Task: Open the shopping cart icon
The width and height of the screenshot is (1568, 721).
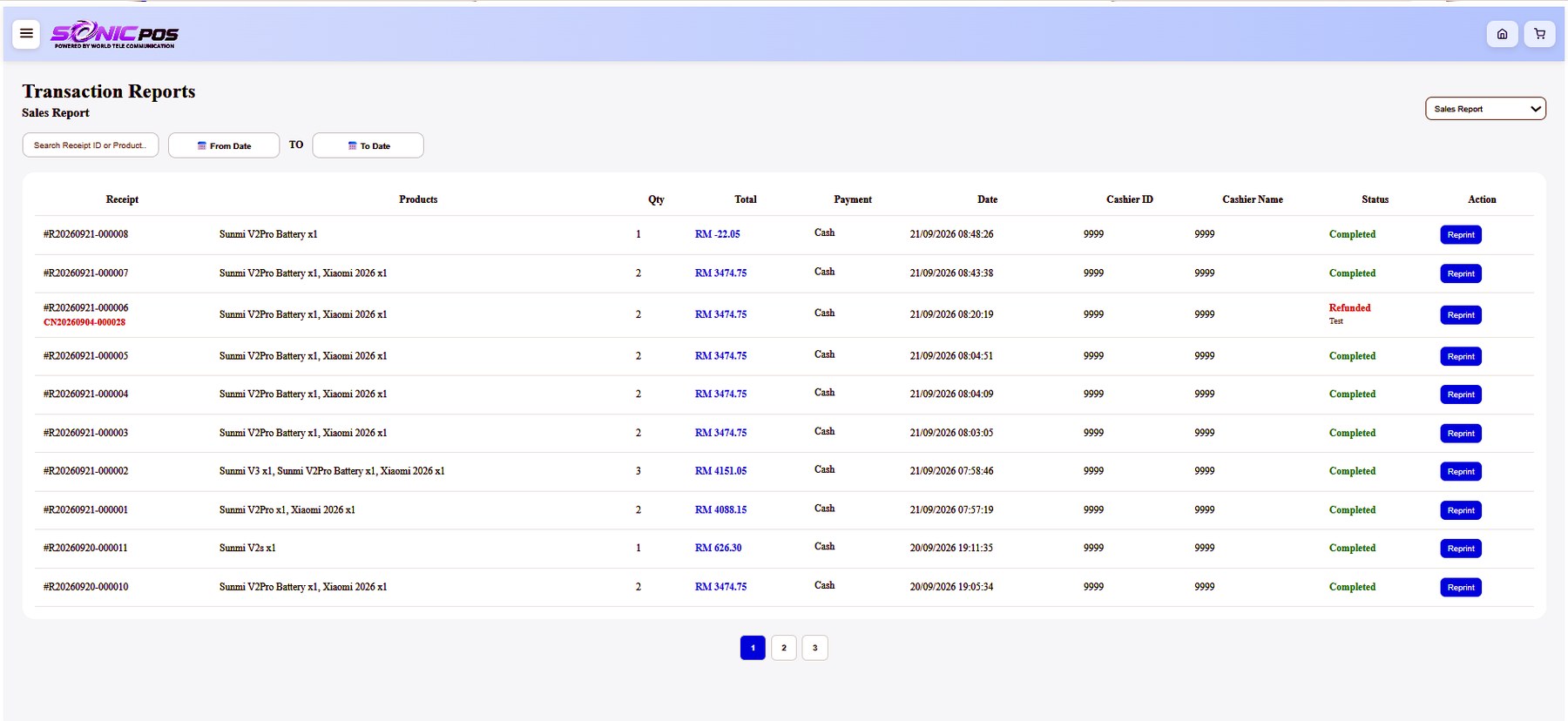Action: [1539, 34]
